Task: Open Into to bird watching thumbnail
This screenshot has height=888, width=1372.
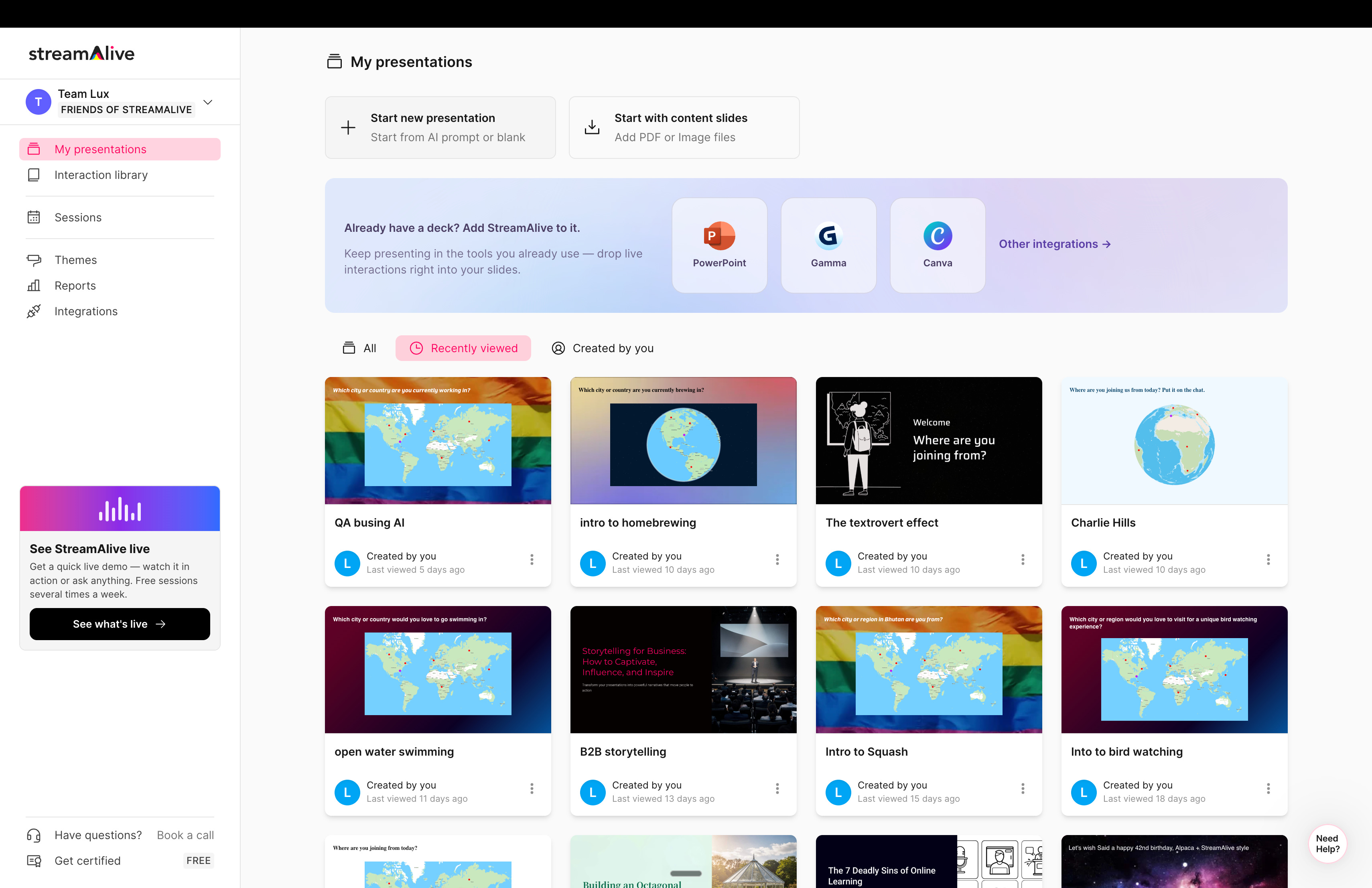Action: (x=1175, y=669)
